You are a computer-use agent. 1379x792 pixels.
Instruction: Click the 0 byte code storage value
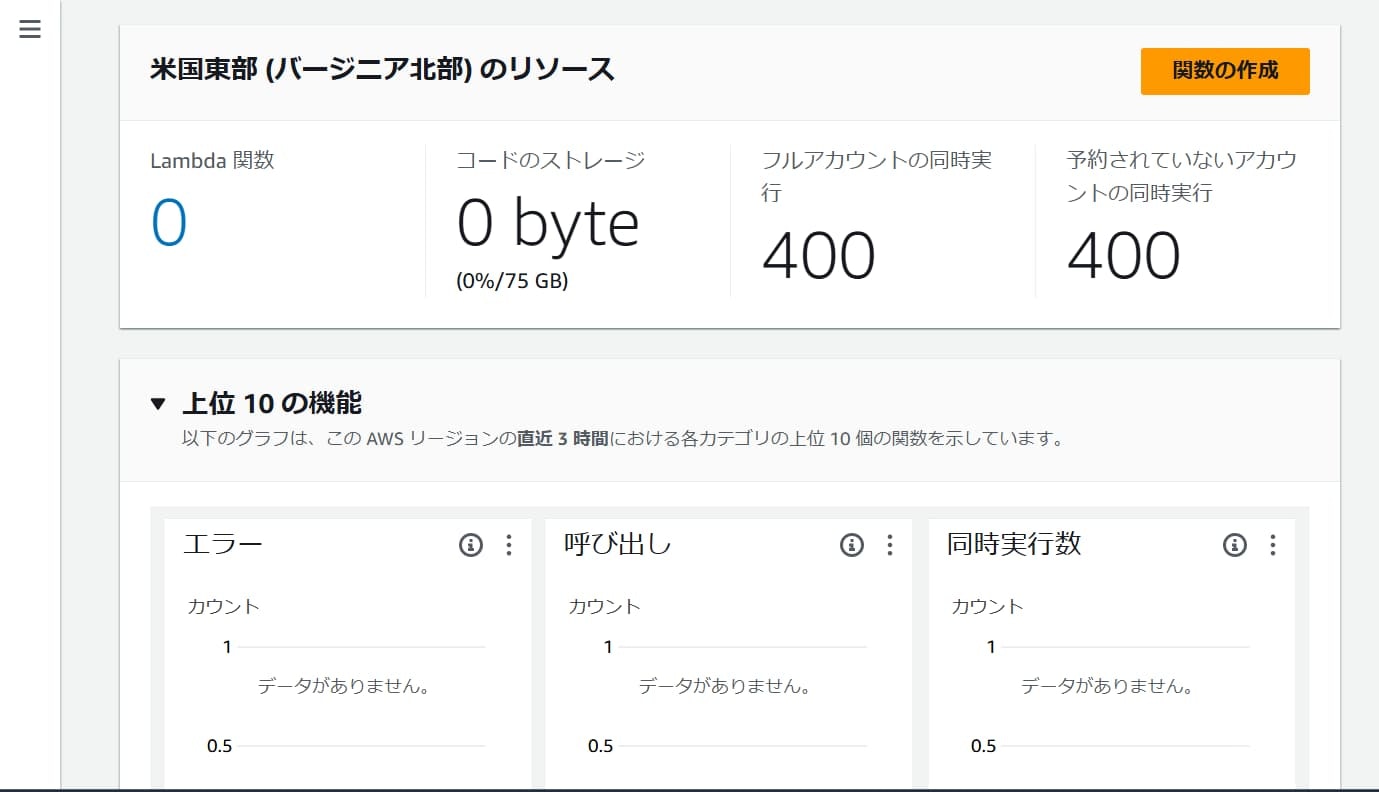pos(548,222)
